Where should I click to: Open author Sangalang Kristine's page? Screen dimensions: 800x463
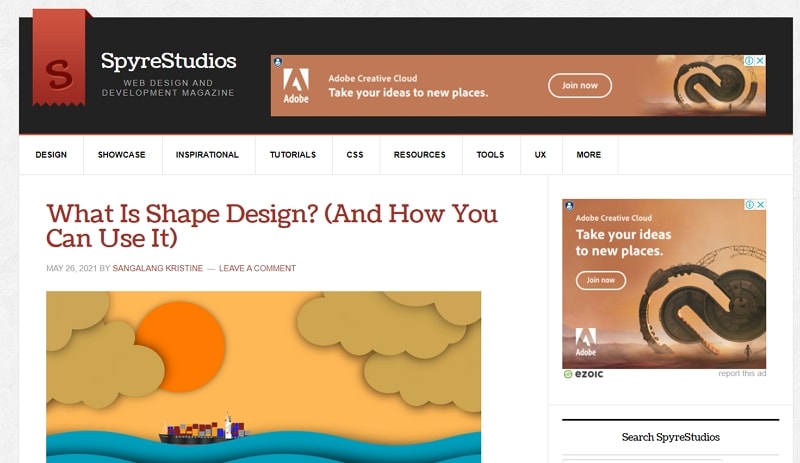click(x=158, y=269)
